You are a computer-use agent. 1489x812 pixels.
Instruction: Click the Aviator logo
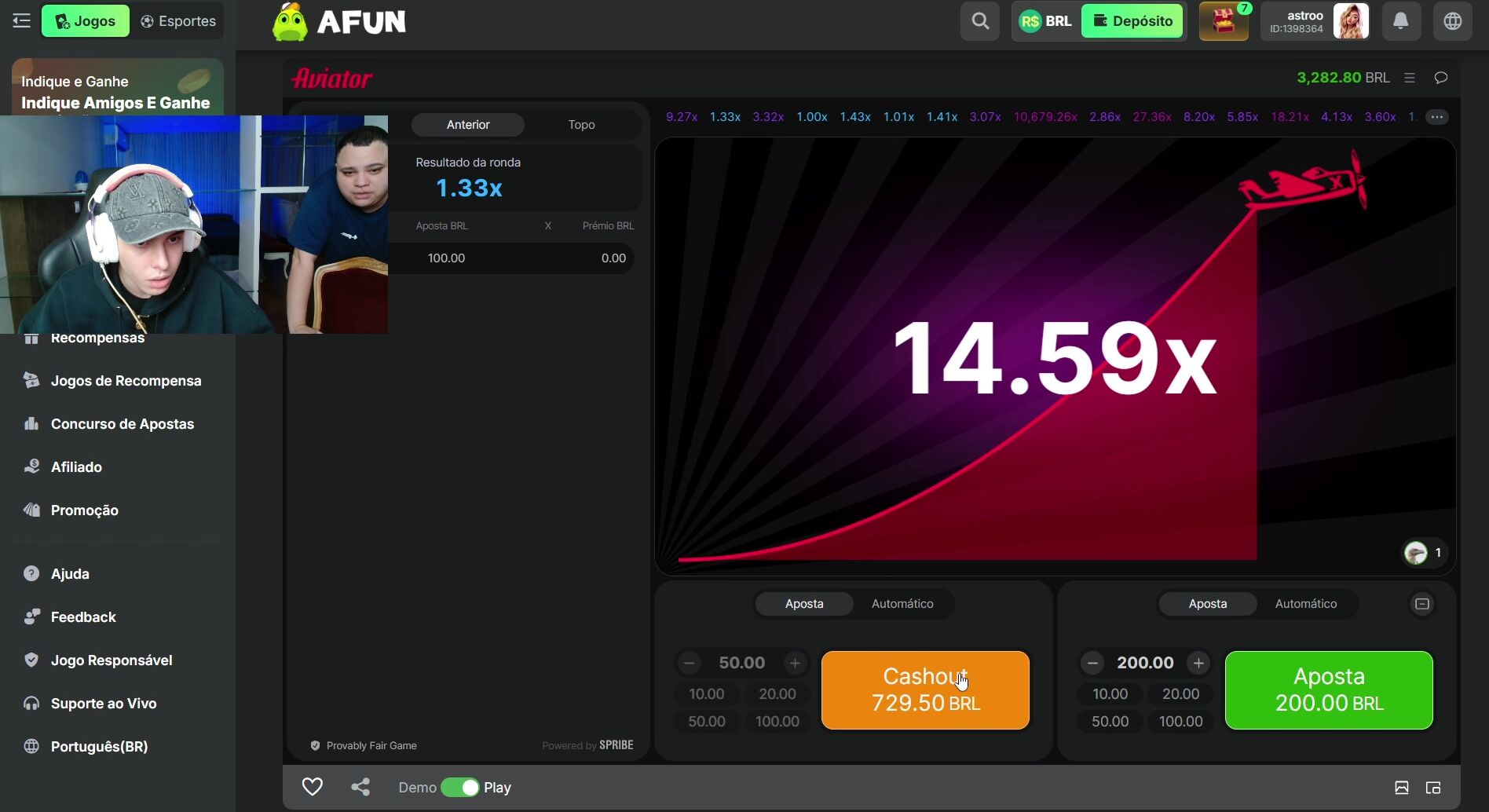click(x=331, y=79)
